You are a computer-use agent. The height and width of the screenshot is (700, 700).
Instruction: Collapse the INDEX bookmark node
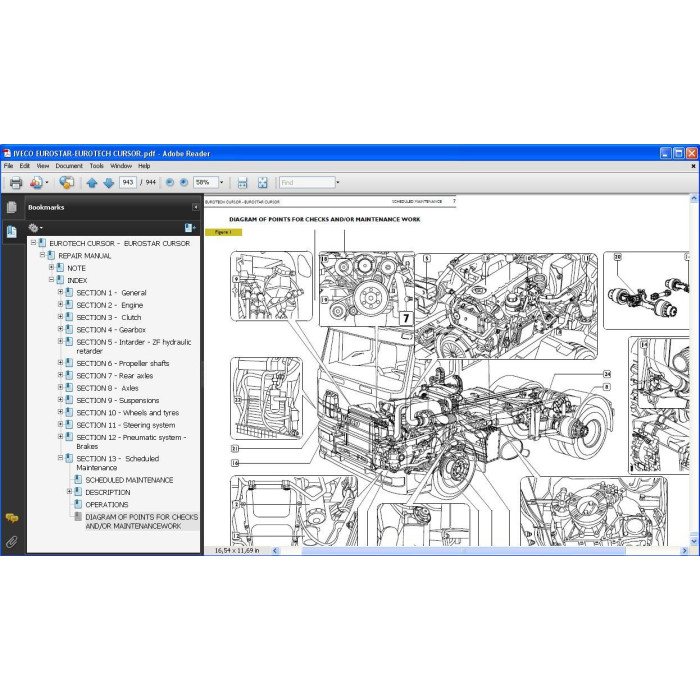[51, 279]
